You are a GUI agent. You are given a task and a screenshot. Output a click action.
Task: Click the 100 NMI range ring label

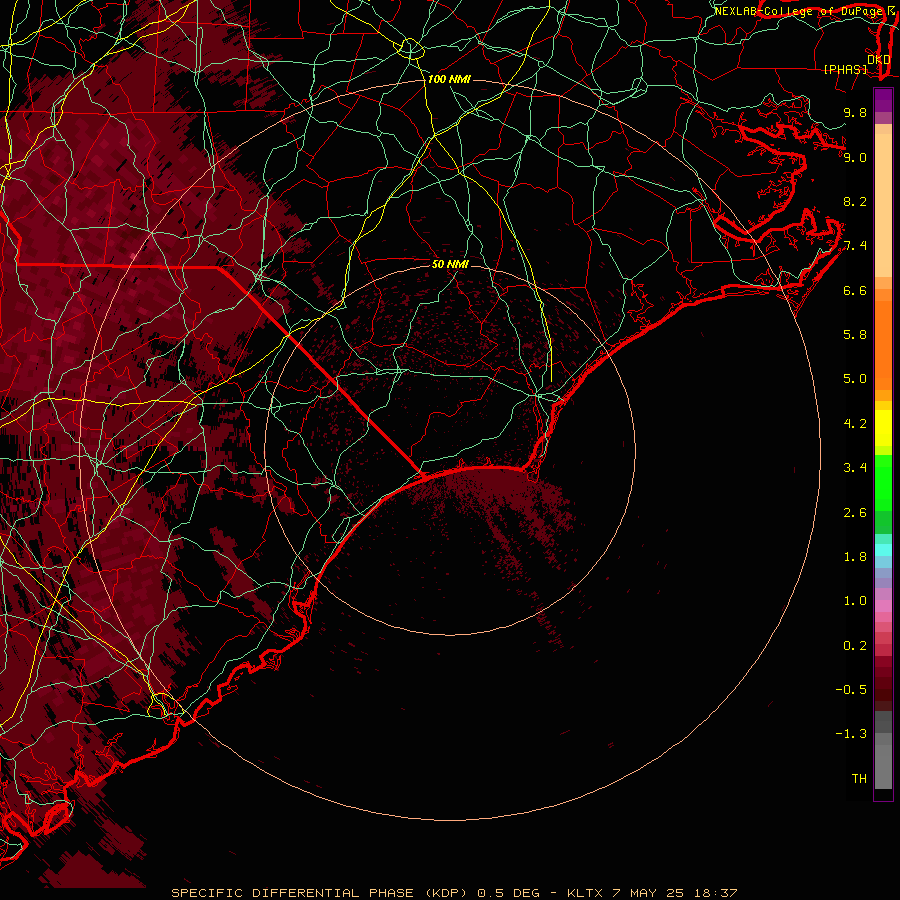(x=449, y=79)
